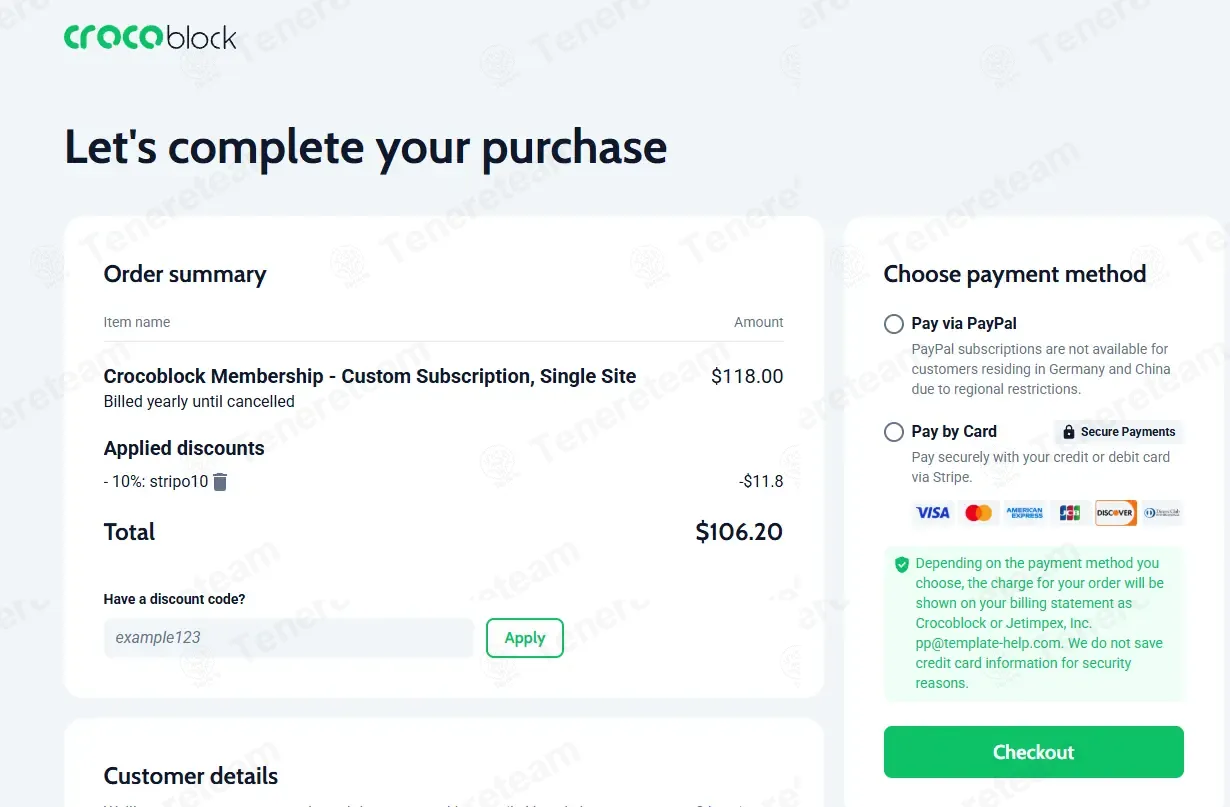1230x807 pixels.
Task: Select the Pay by Card option
Action: click(894, 432)
